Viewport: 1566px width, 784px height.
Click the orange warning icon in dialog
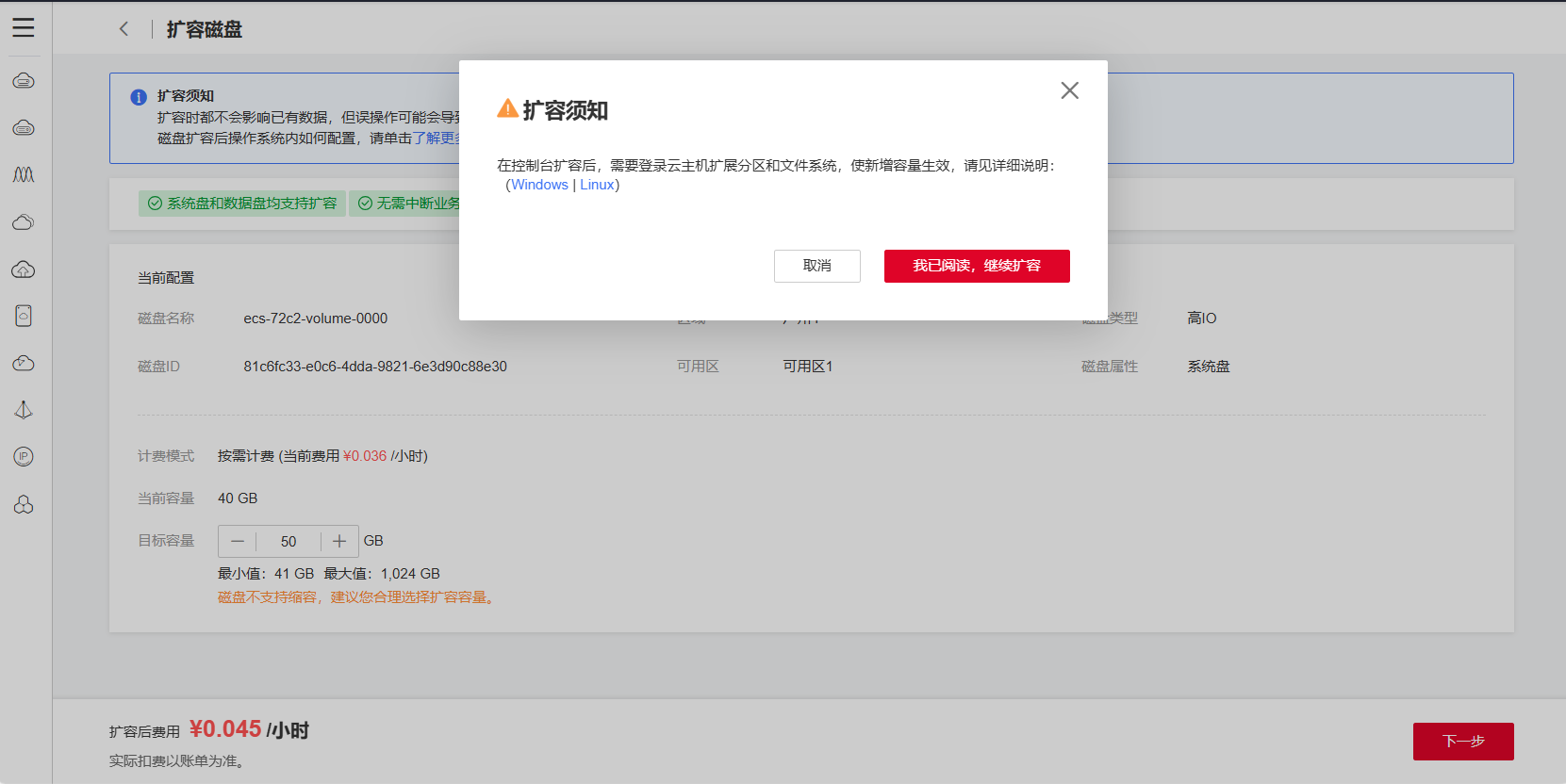pyautogui.click(x=507, y=109)
